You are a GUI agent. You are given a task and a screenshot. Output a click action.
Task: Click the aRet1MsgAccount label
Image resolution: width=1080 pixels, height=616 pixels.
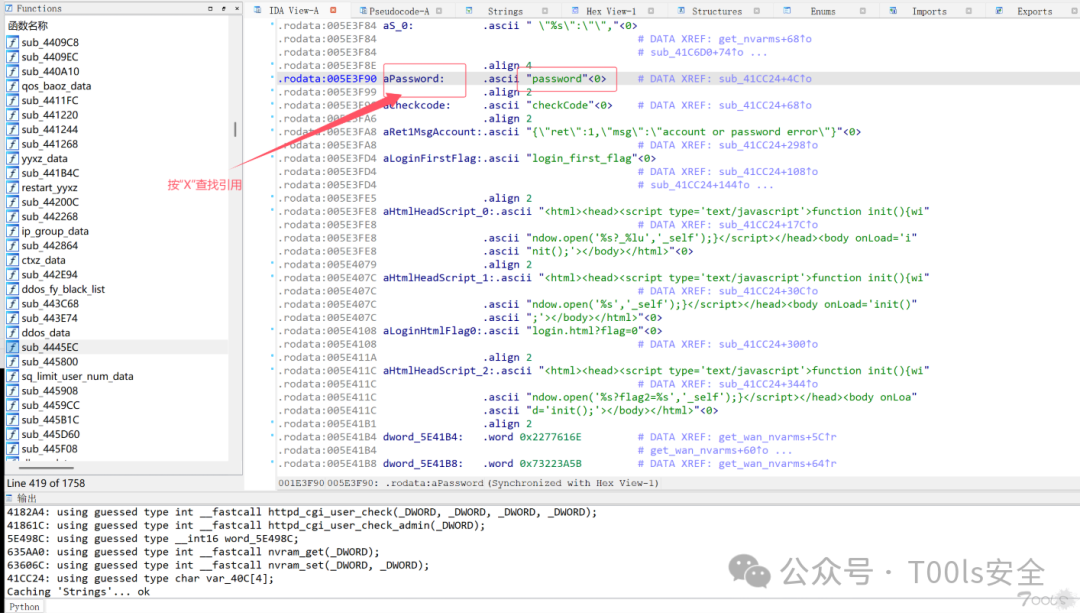click(x=433, y=132)
